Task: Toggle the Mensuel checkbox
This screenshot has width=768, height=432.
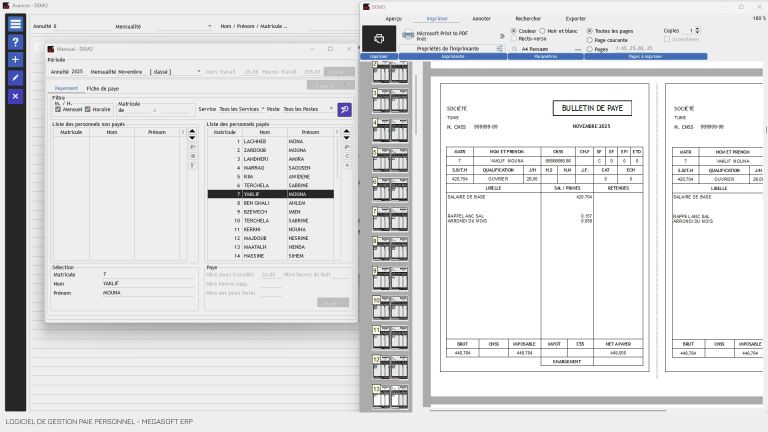Action: click(x=58, y=109)
